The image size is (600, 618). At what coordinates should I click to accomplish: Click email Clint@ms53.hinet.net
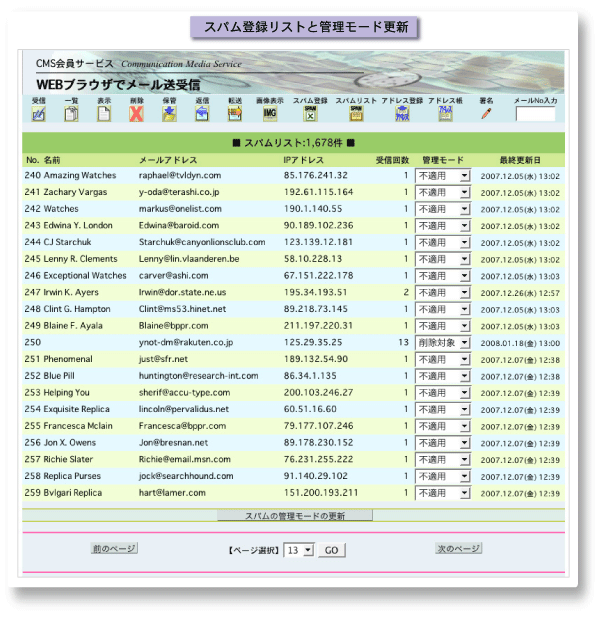(182, 309)
